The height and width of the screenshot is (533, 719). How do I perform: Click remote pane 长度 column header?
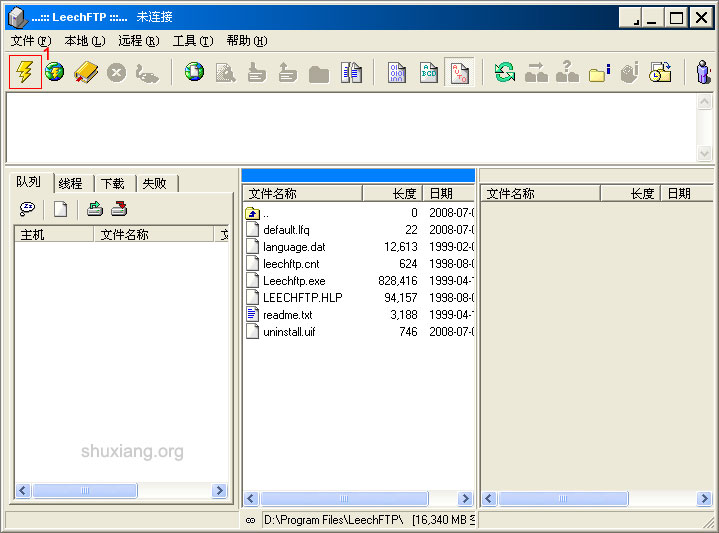tap(630, 194)
